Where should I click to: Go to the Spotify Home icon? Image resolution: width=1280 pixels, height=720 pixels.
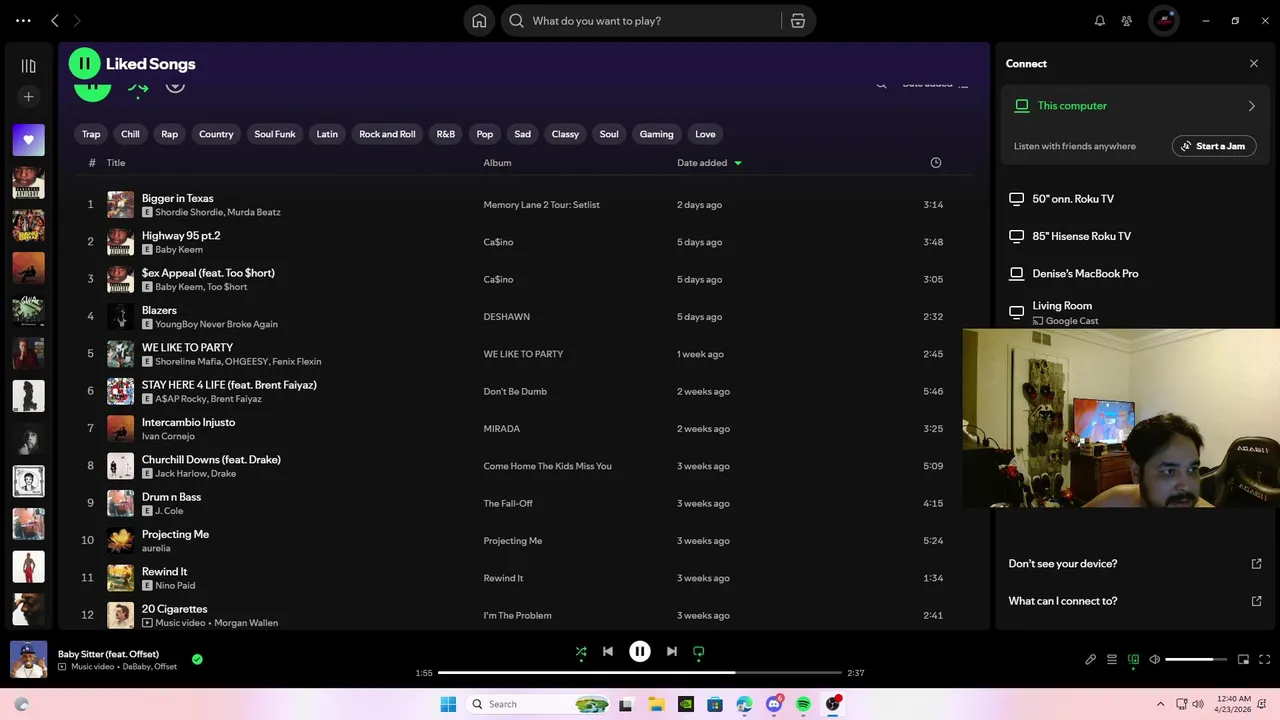(x=479, y=21)
